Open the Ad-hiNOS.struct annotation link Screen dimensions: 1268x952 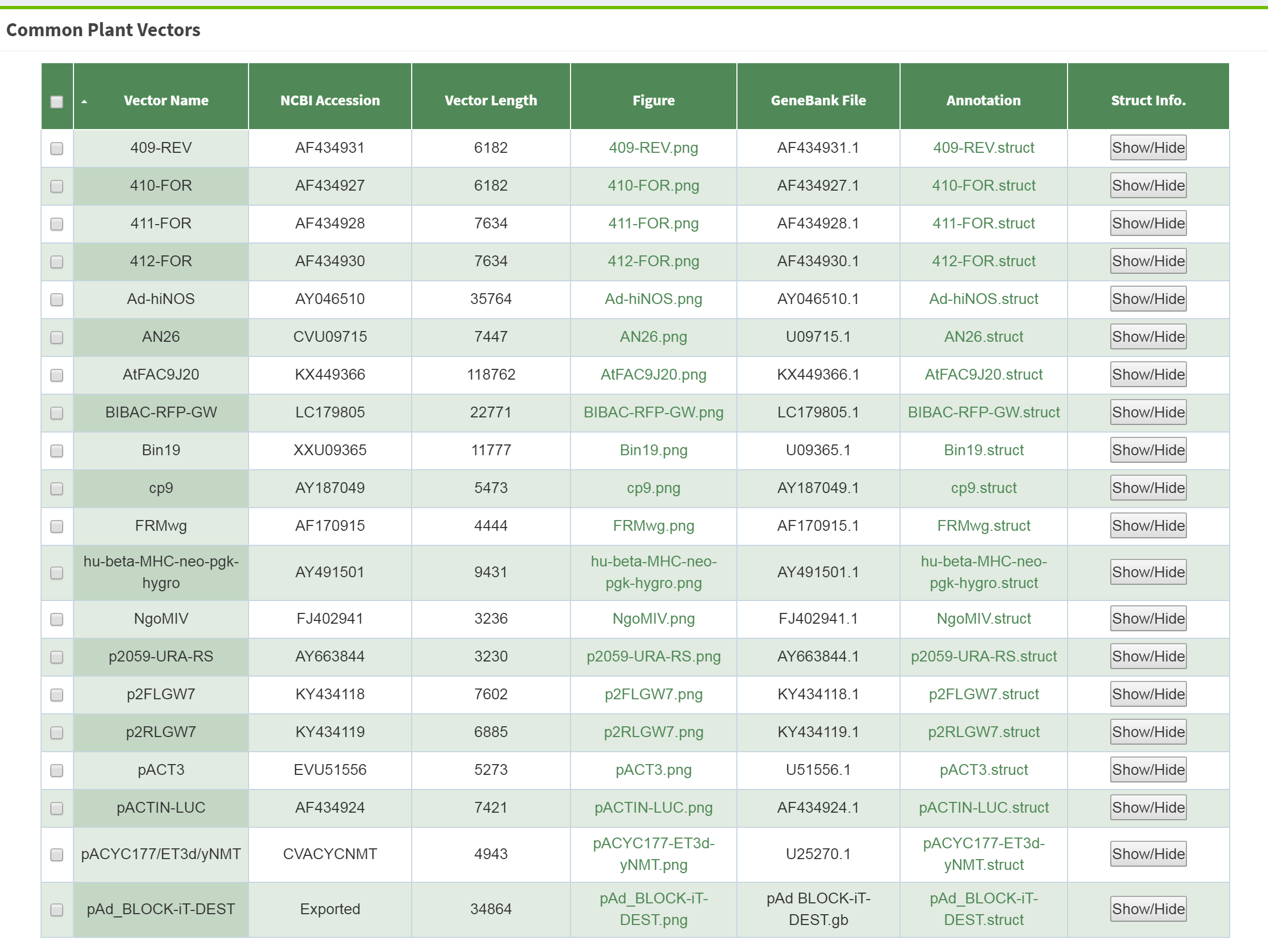(983, 299)
